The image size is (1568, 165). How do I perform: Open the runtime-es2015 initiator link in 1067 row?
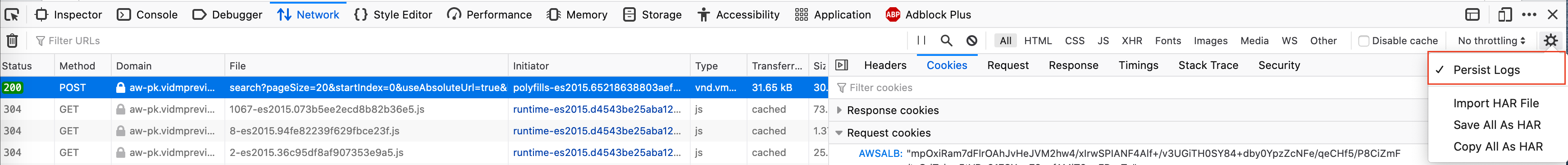[597, 109]
